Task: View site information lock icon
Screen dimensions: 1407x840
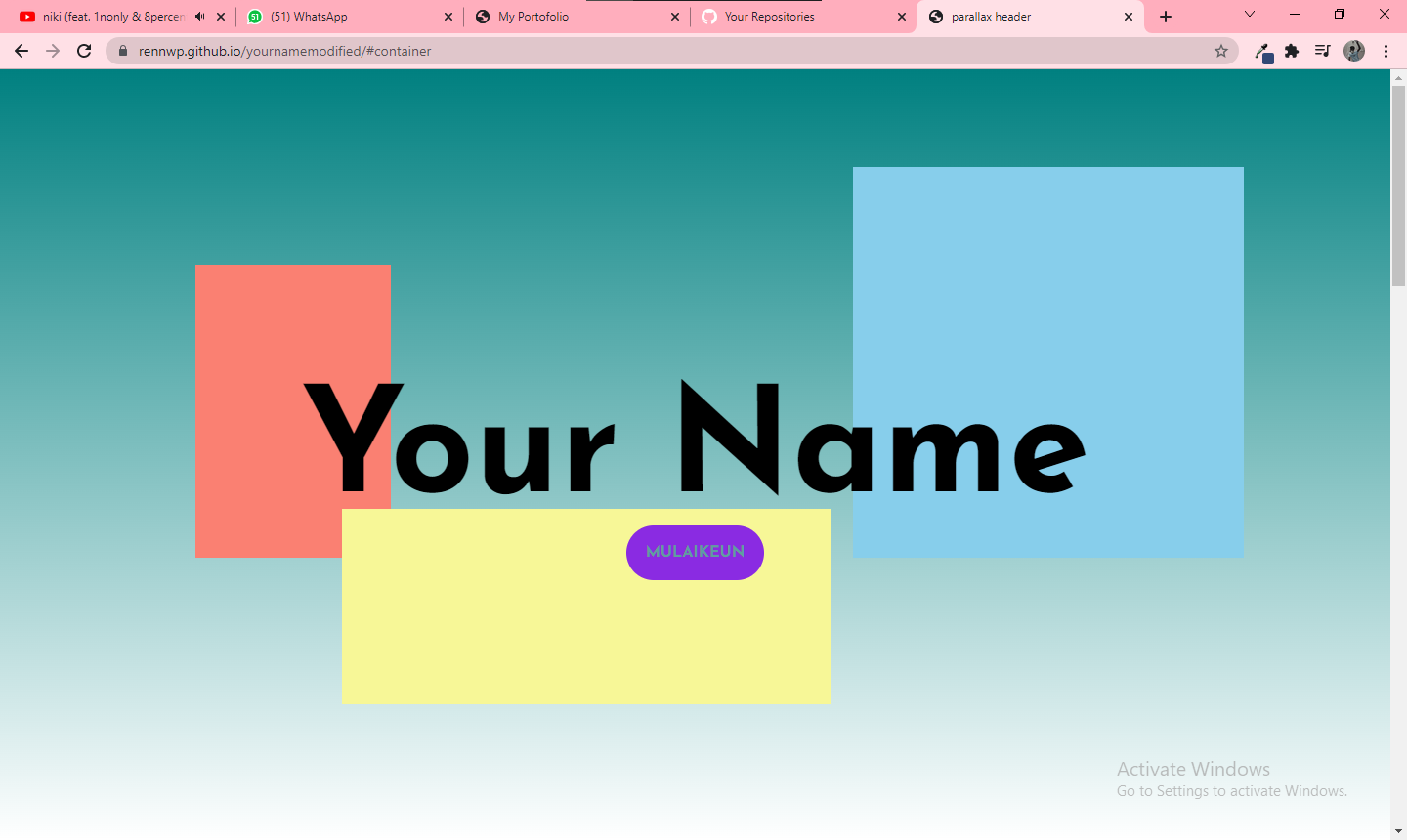Action: click(123, 51)
